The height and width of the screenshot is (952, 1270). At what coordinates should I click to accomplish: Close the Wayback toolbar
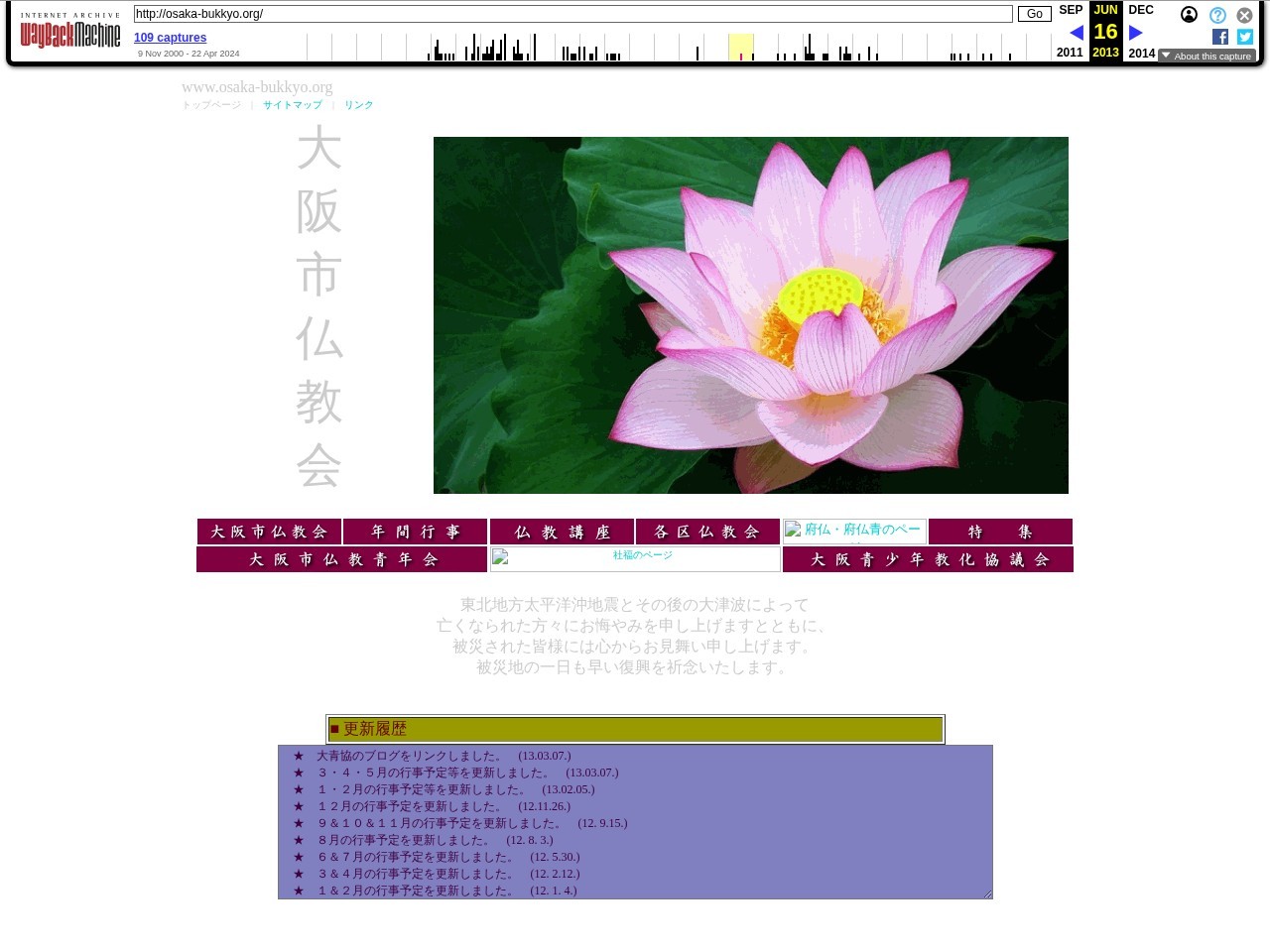[1244, 15]
